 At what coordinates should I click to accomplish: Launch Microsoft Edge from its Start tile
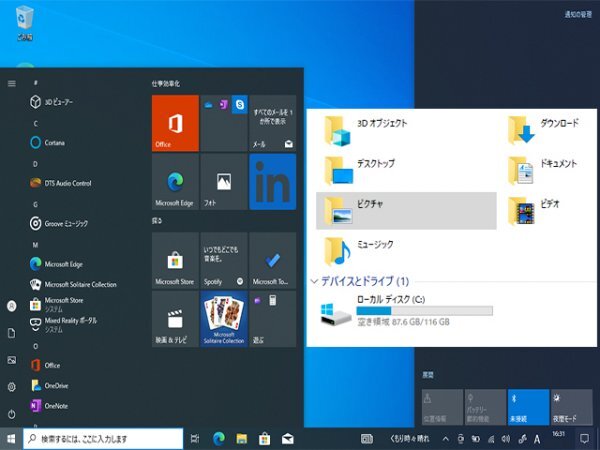click(175, 182)
